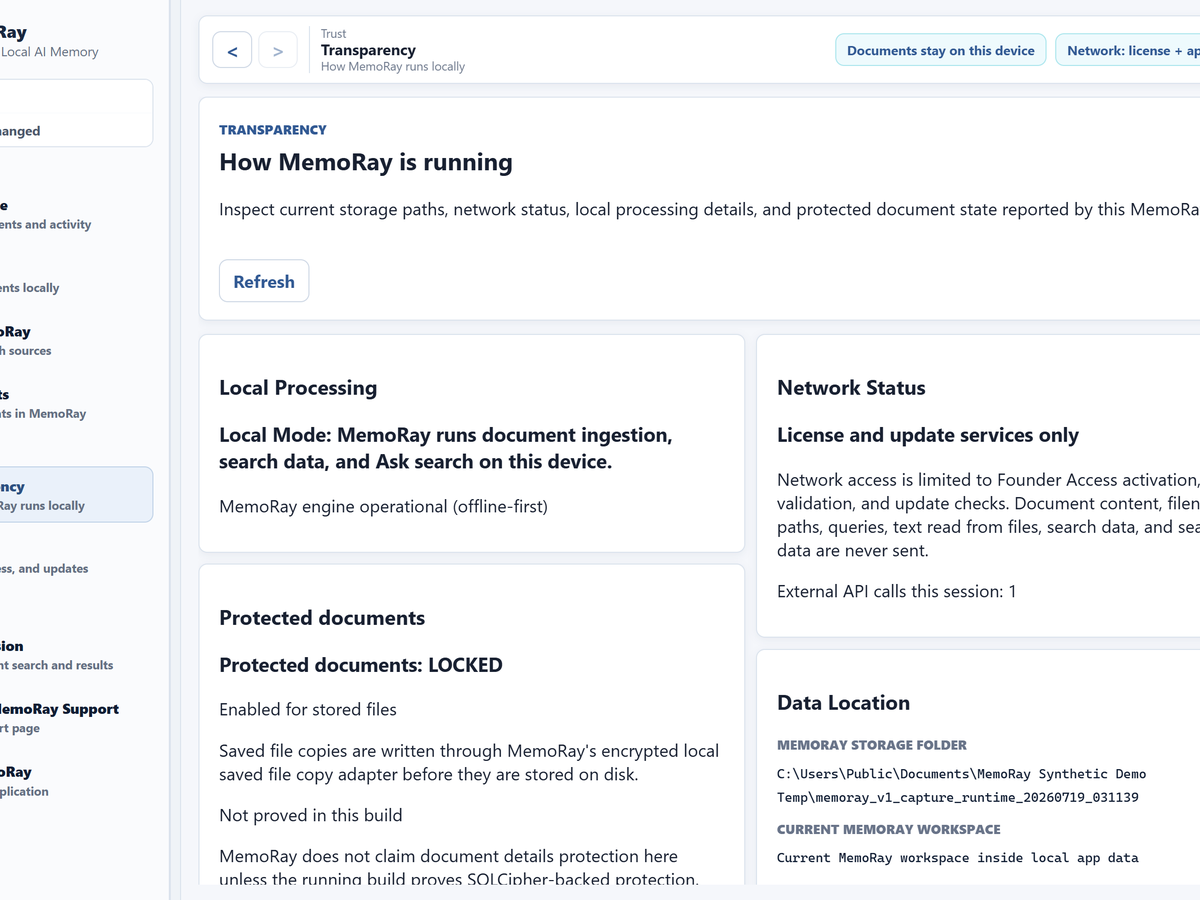Open the MemoRay Support sidebar item
1200x900 pixels.
coord(60,718)
